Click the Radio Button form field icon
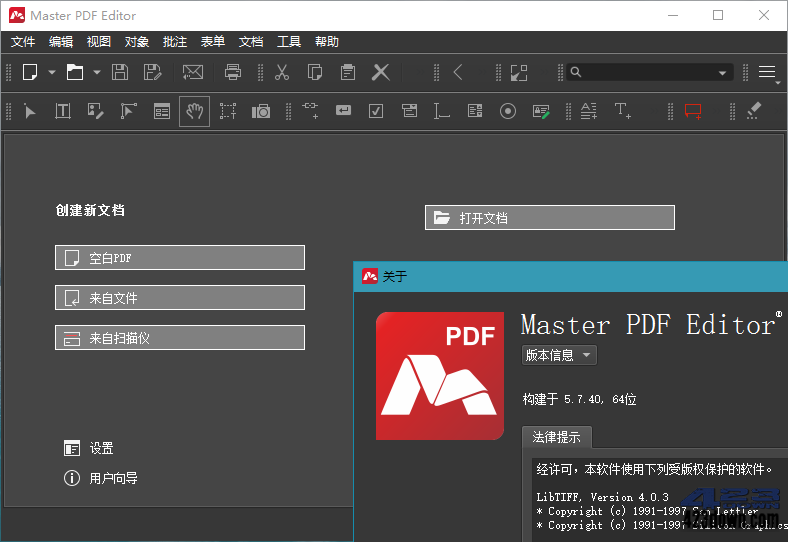This screenshot has height=542, width=788. [508, 111]
